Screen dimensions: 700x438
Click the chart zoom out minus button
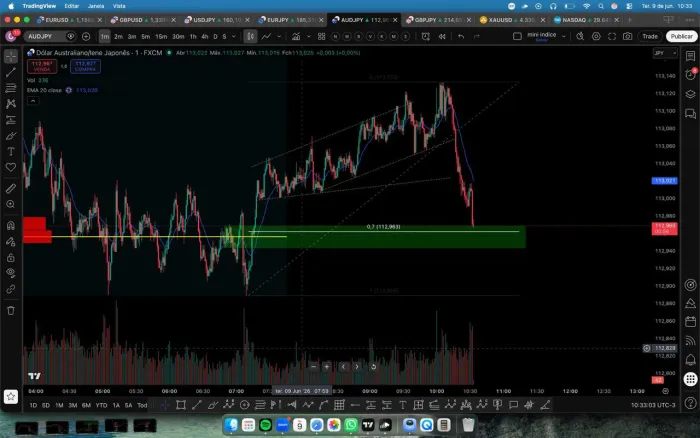[313, 367]
